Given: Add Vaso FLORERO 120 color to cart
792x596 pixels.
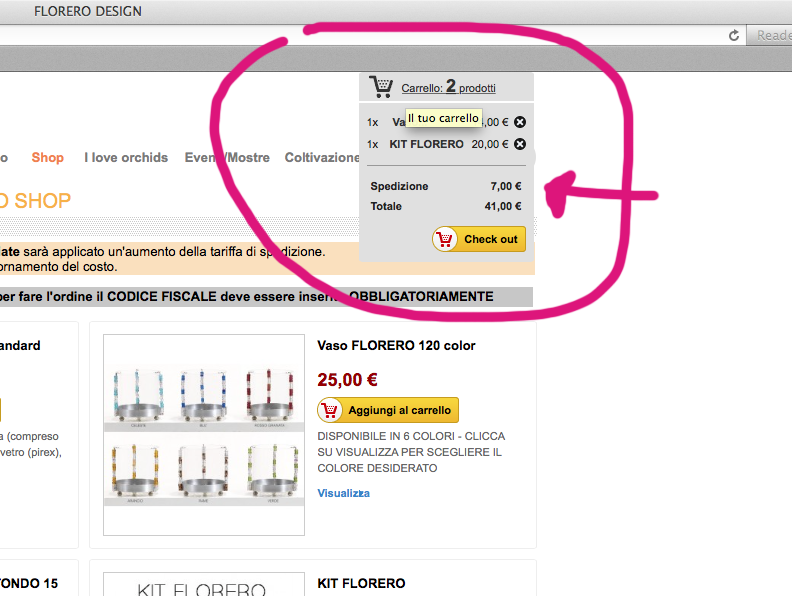Looking at the screenshot, I should click(388, 410).
